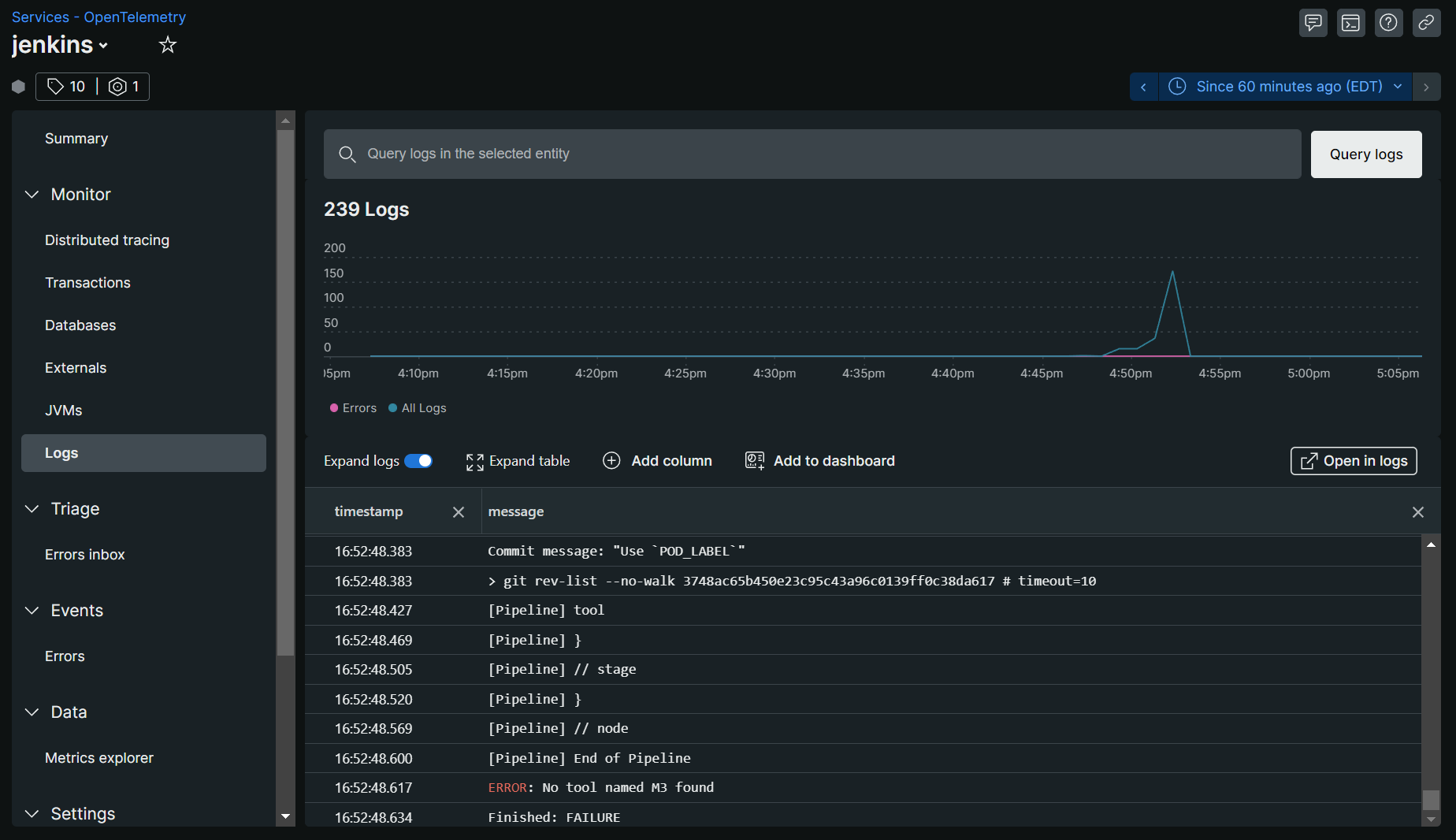
Task: Open Distributed tracing in the sidebar
Action: tap(107, 240)
